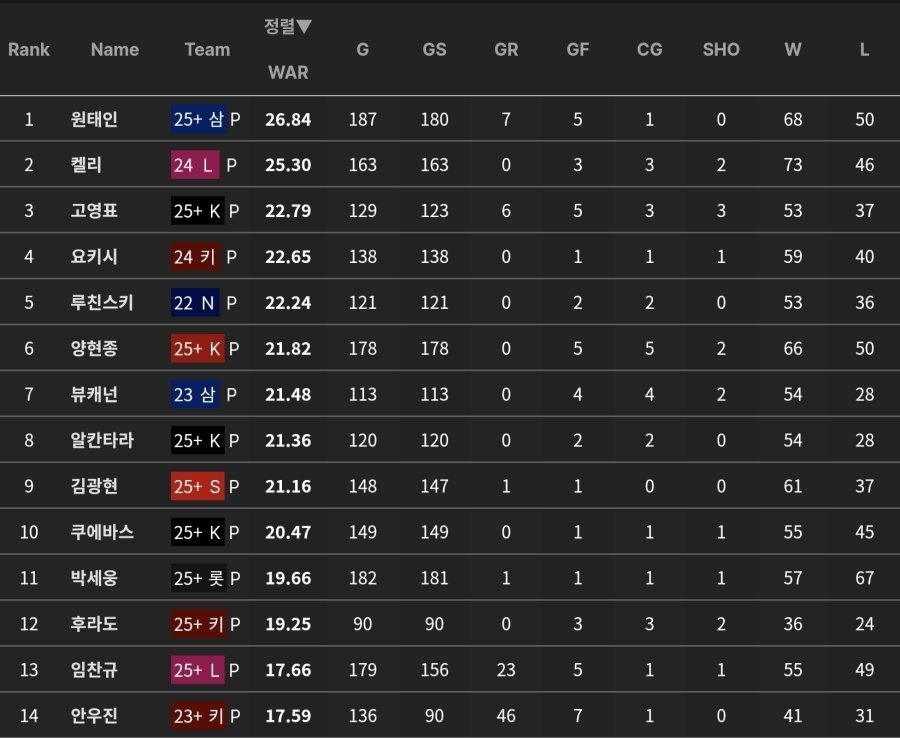Click 박세웅's 25+ 롯 team badge
Image resolution: width=900 pixels, height=738 pixels.
(x=198, y=578)
